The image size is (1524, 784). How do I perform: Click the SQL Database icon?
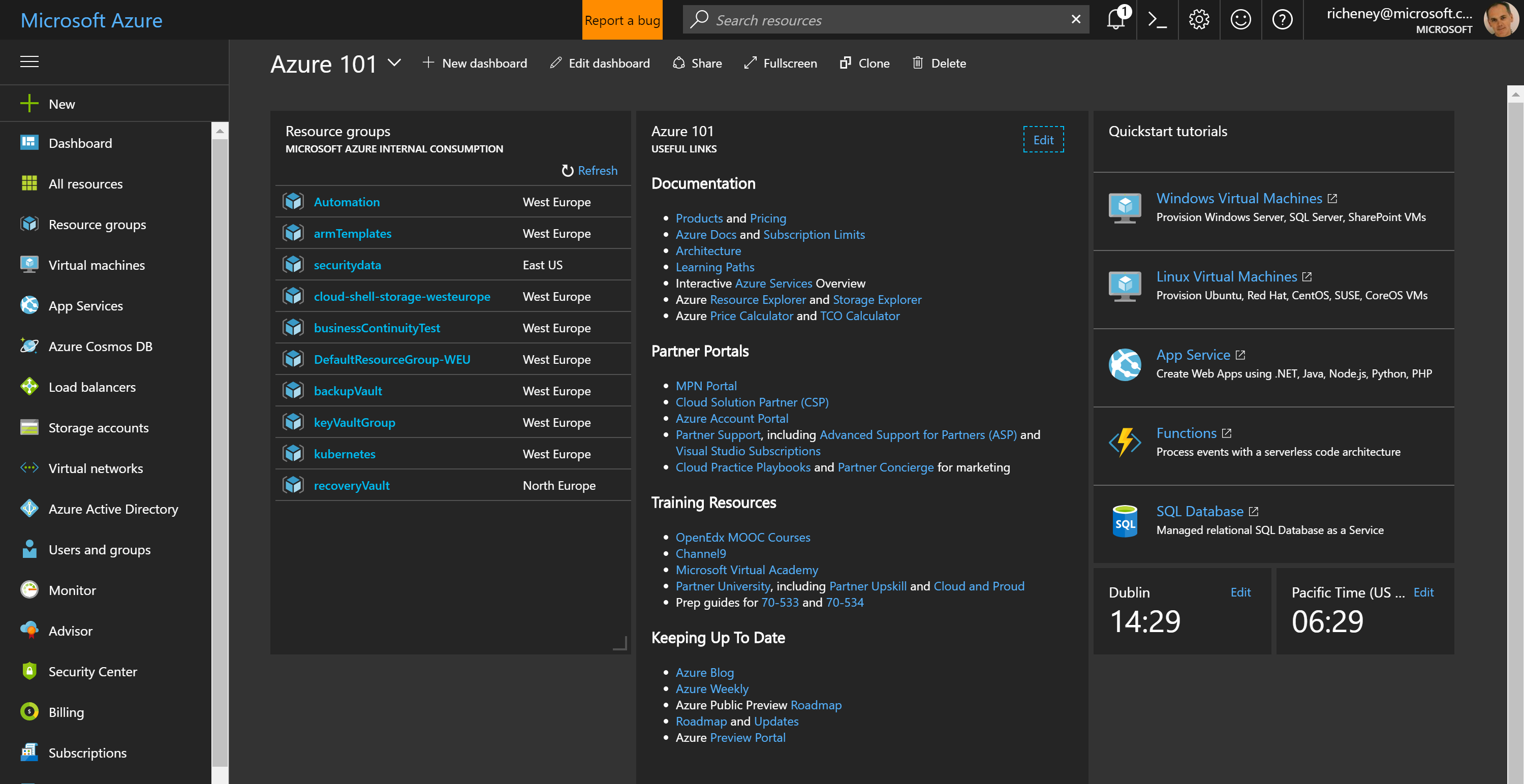[1125, 521]
